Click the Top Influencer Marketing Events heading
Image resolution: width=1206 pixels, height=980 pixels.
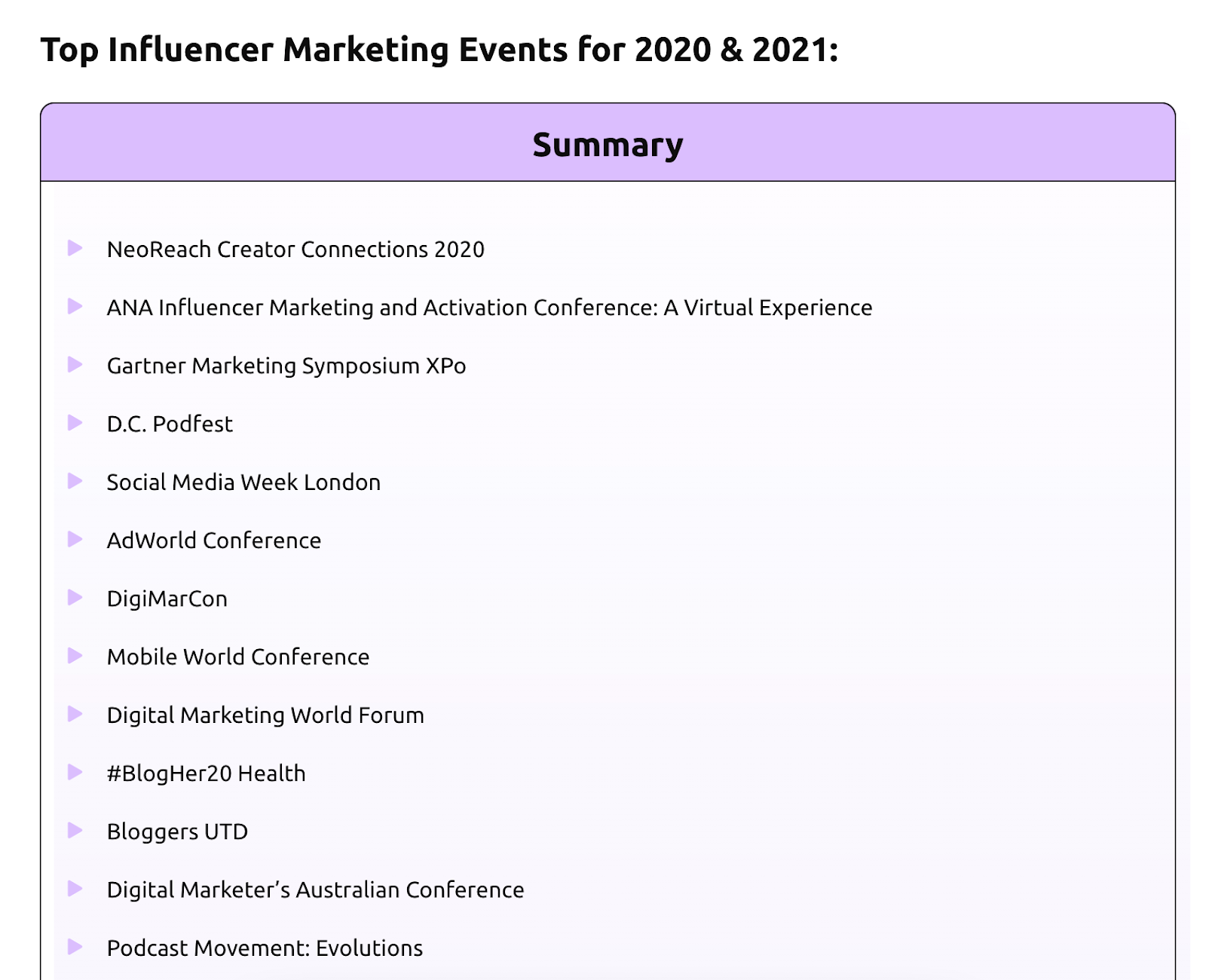pyautogui.click(x=439, y=50)
